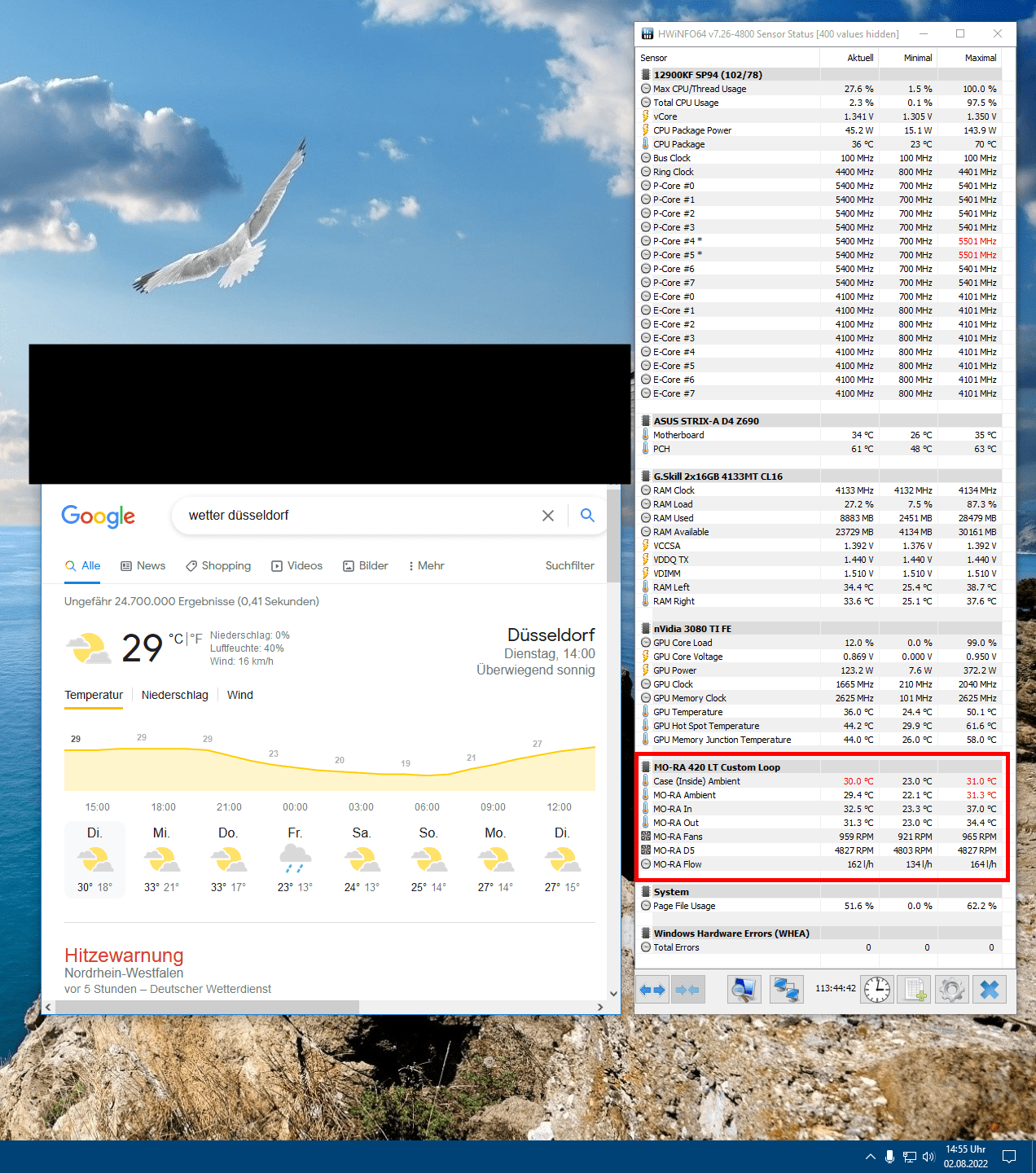Select Niederschlag weather chart tab
The width and height of the screenshot is (1036, 1173).
pos(175,696)
